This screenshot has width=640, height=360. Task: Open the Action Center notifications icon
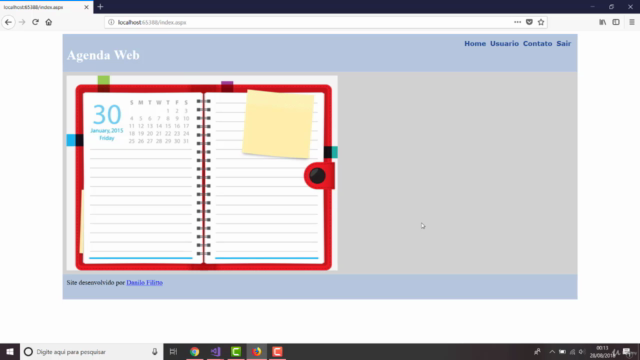pyautogui.click(x=627, y=351)
